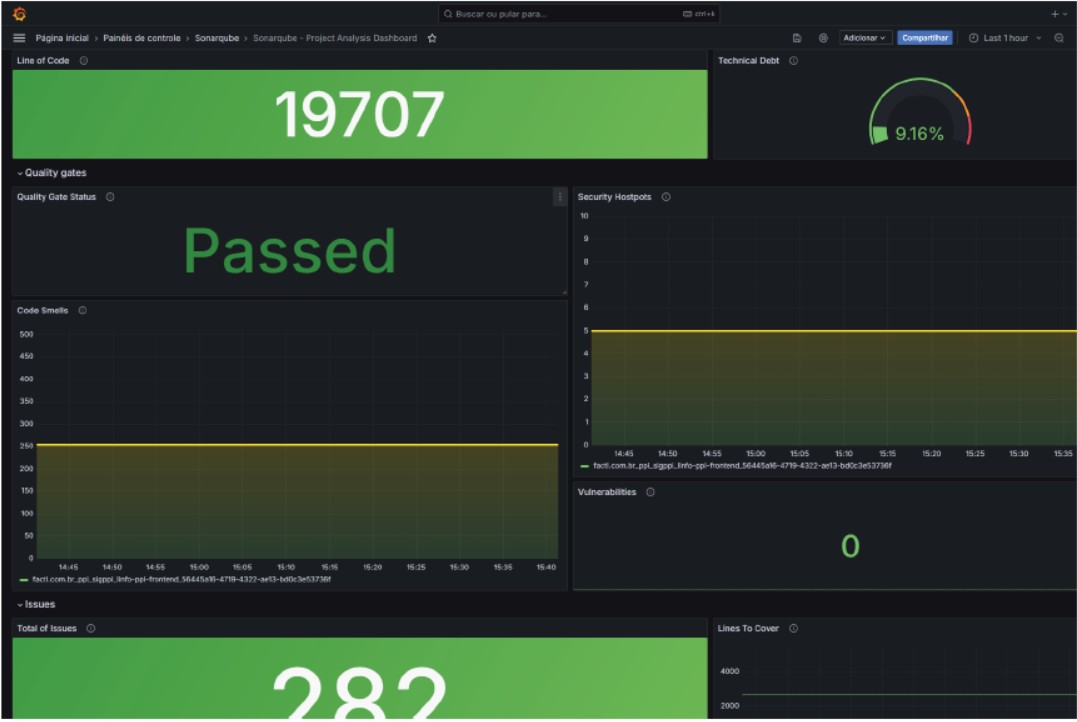
Task: Show info for Vulnerabilities panel
Action: coord(650,492)
